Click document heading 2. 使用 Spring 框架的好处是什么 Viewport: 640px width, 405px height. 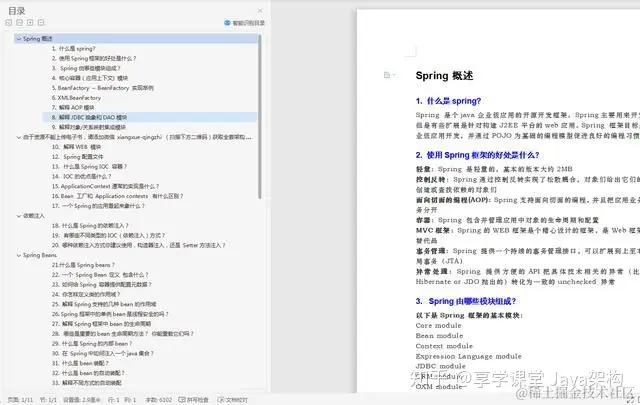478,155
